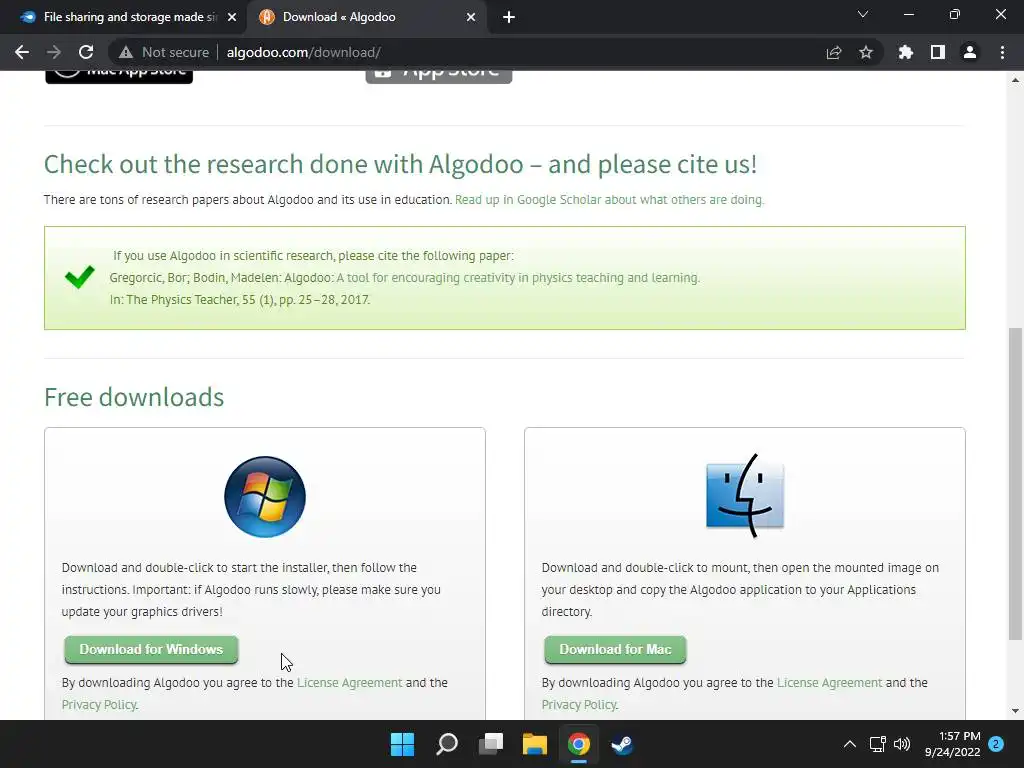Open the notification badge showing 2

[x=996, y=744]
